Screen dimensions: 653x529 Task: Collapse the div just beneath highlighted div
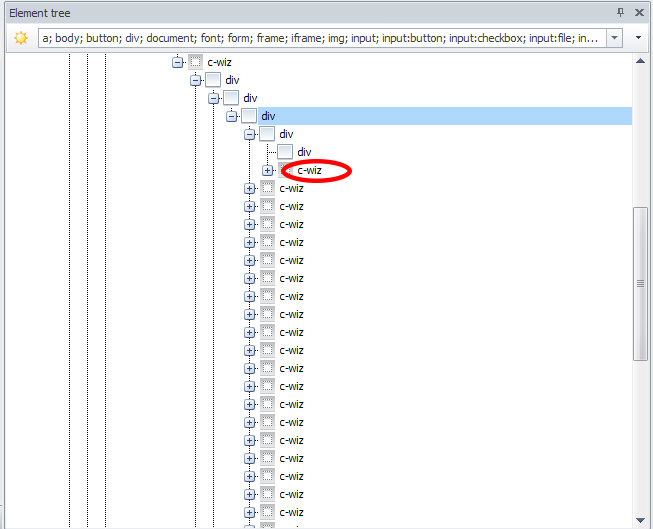pos(249,134)
